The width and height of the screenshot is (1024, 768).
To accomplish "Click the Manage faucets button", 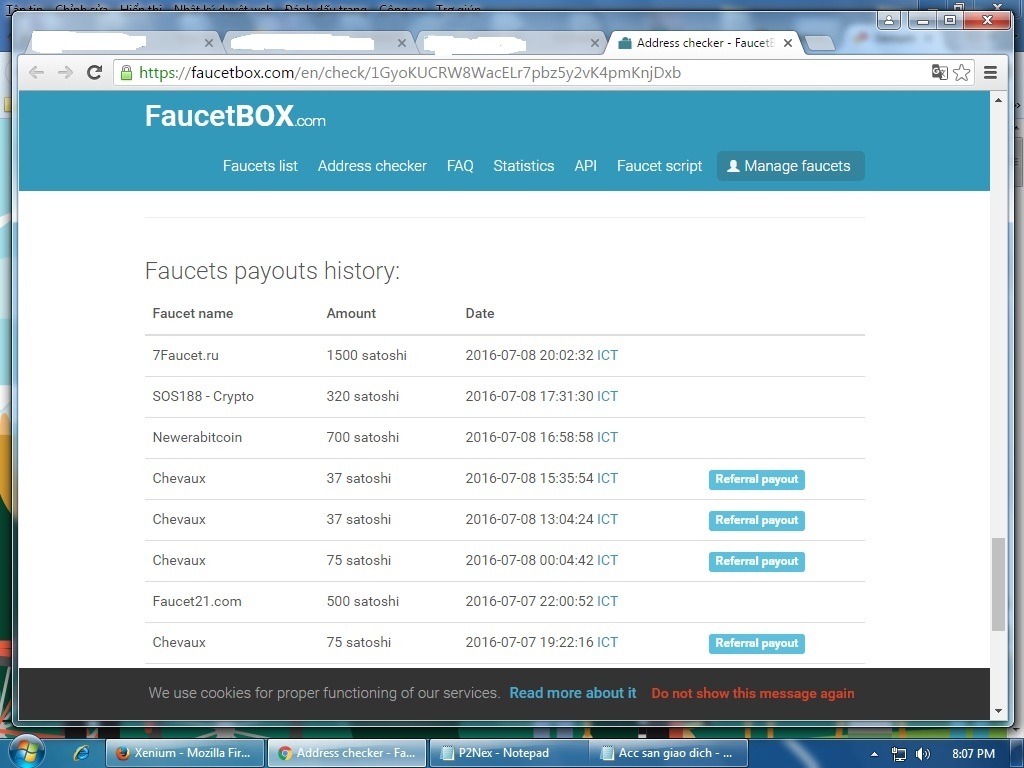I will coord(790,166).
